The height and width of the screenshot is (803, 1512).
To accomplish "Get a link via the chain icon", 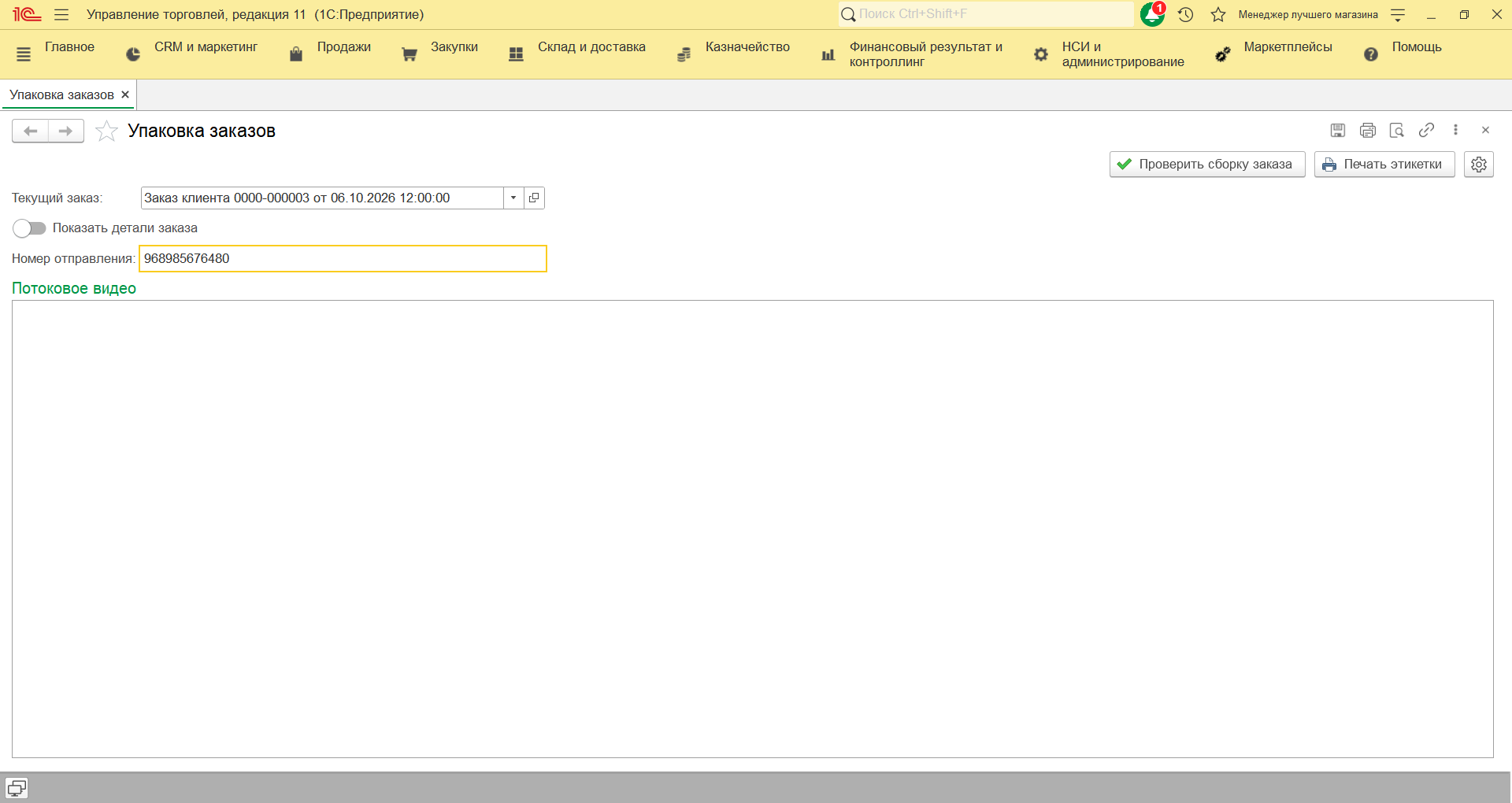I will pyautogui.click(x=1426, y=130).
